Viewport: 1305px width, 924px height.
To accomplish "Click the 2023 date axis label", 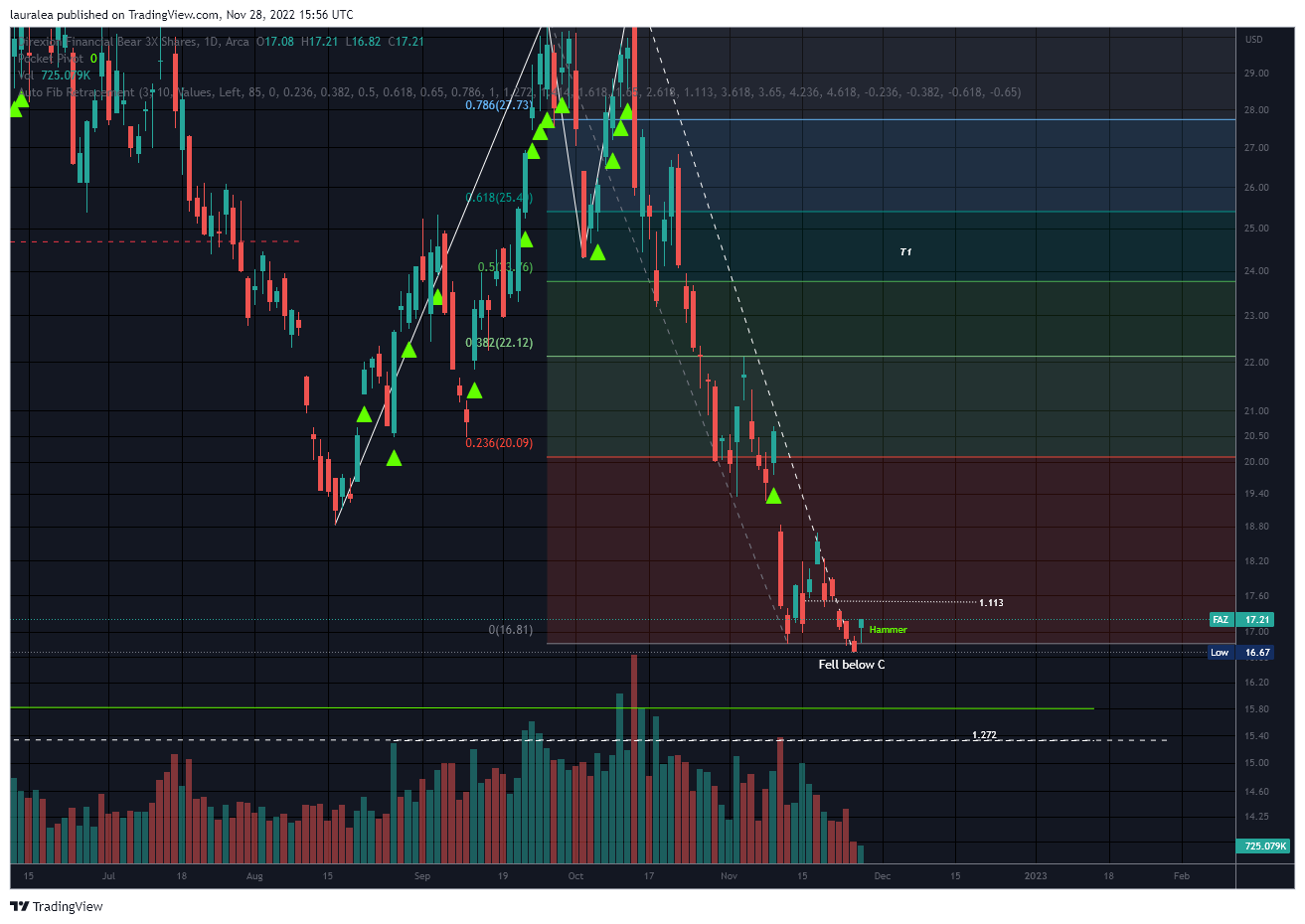I will coord(1036,876).
